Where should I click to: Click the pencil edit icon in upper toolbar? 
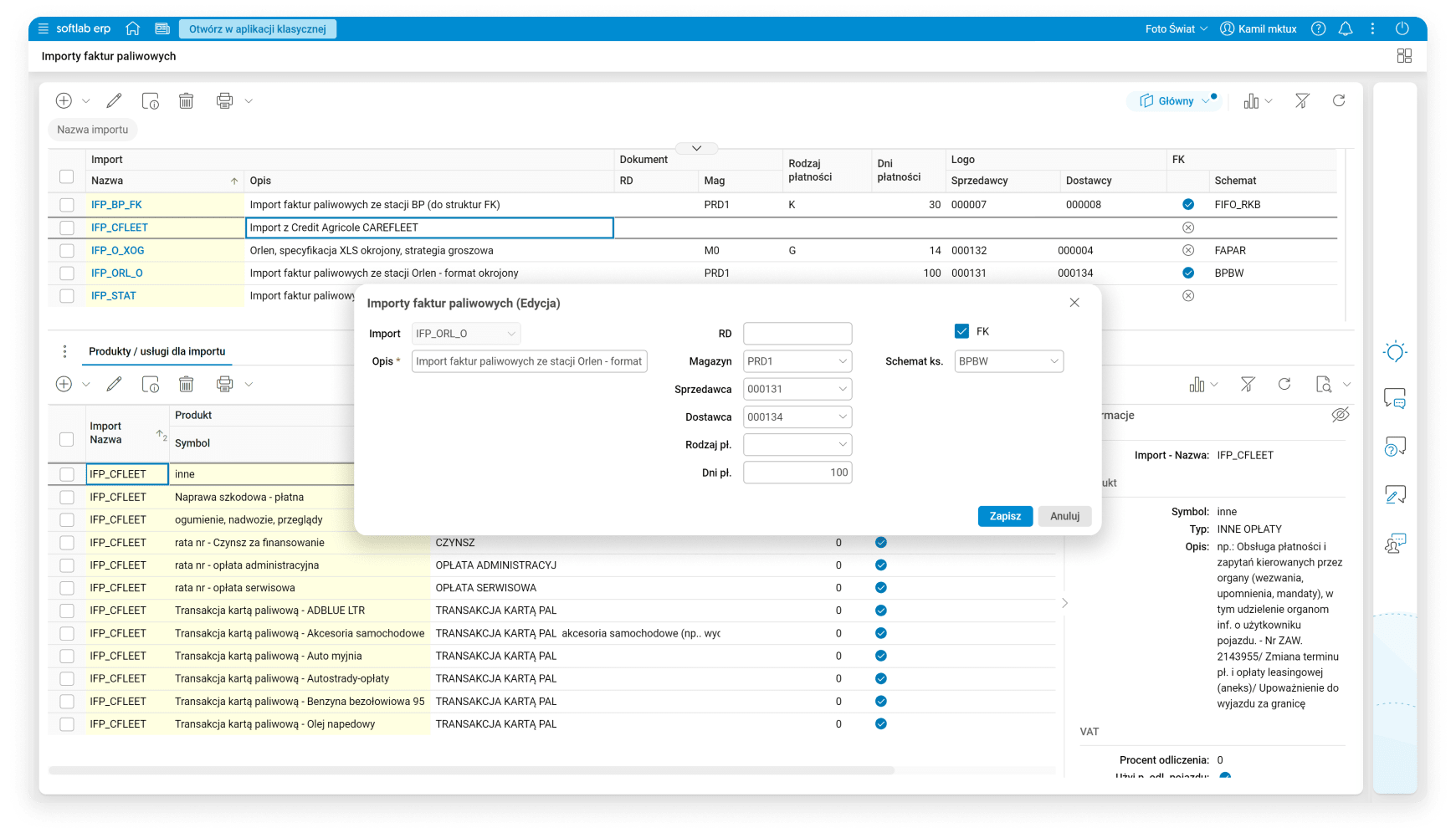click(x=114, y=101)
